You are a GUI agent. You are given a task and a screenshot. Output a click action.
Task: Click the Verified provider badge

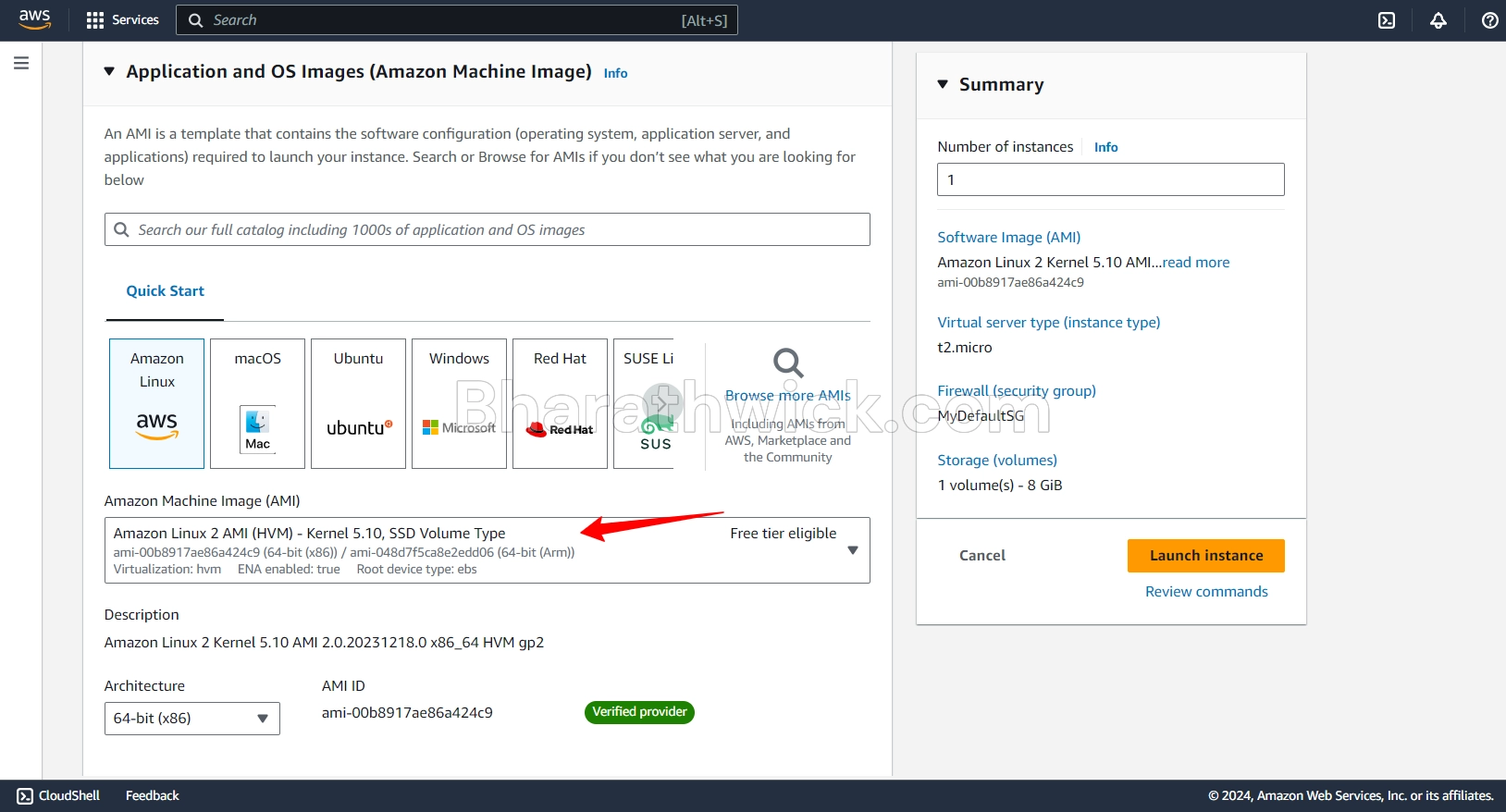click(639, 712)
